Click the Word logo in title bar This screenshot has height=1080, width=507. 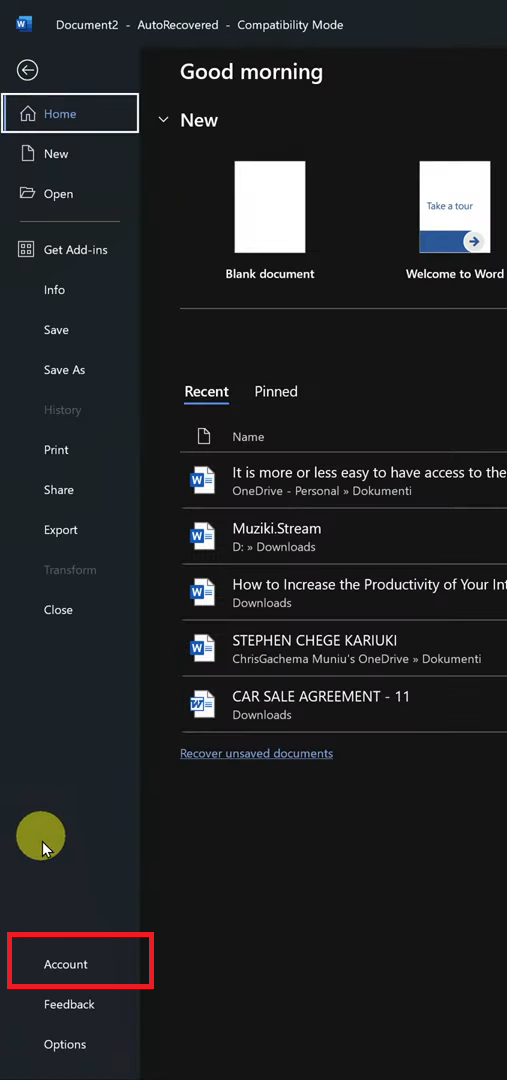click(x=24, y=24)
